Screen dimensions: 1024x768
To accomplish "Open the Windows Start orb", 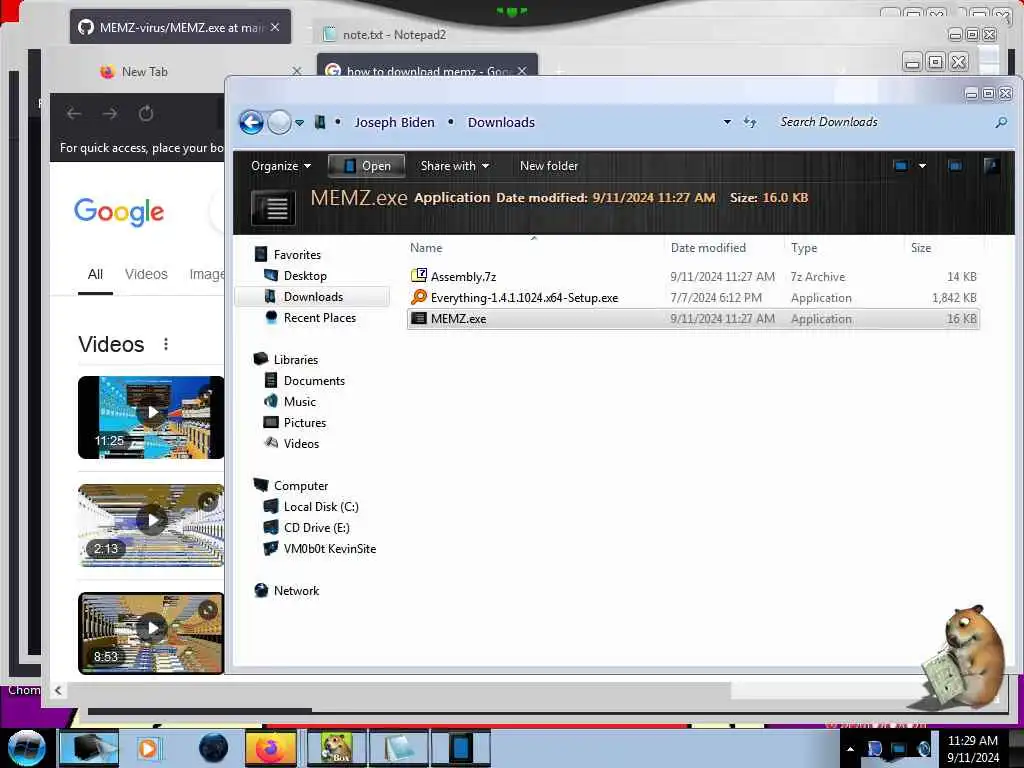I will click(x=26, y=748).
